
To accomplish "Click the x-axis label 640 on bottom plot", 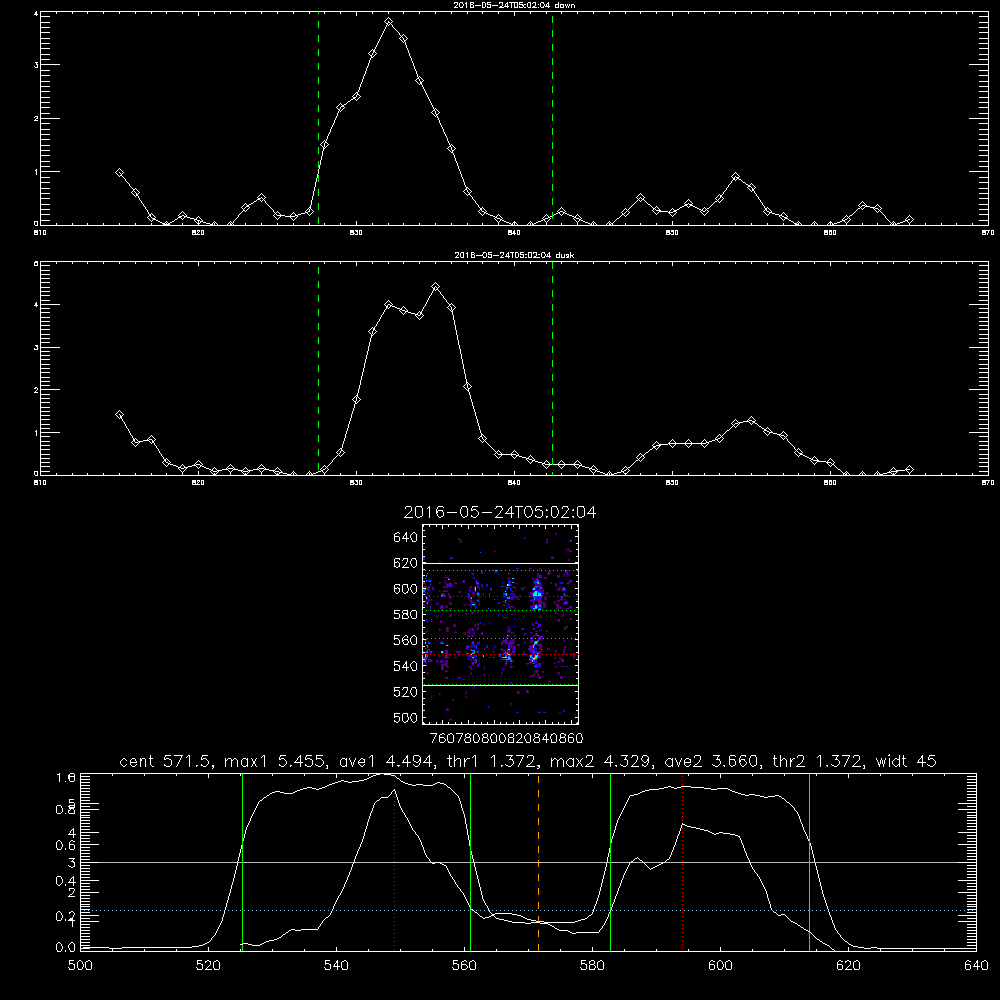I will pos(976,966).
